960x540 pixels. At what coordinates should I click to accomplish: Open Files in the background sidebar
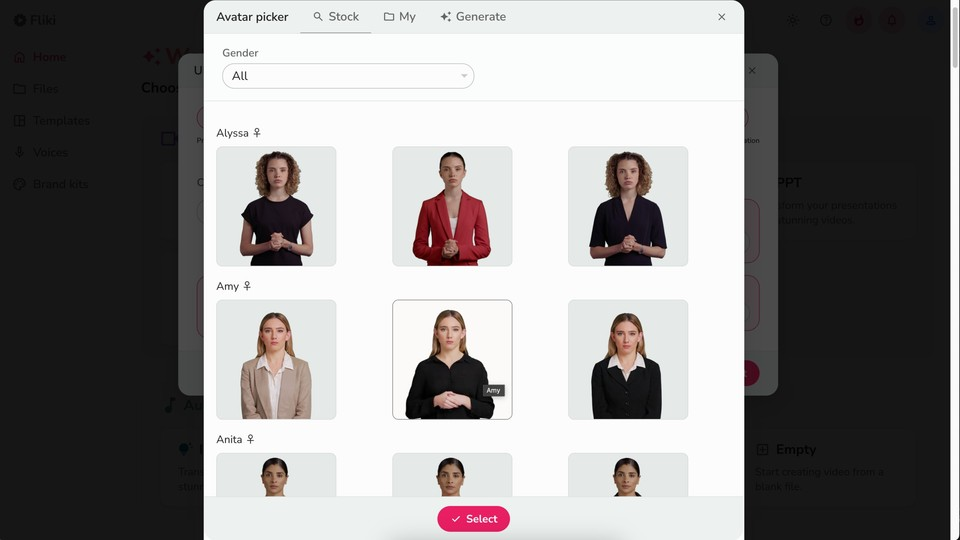pyautogui.click(x=36, y=89)
